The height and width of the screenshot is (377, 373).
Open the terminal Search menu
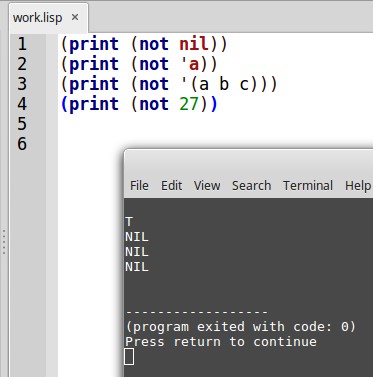tap(252, 185)
